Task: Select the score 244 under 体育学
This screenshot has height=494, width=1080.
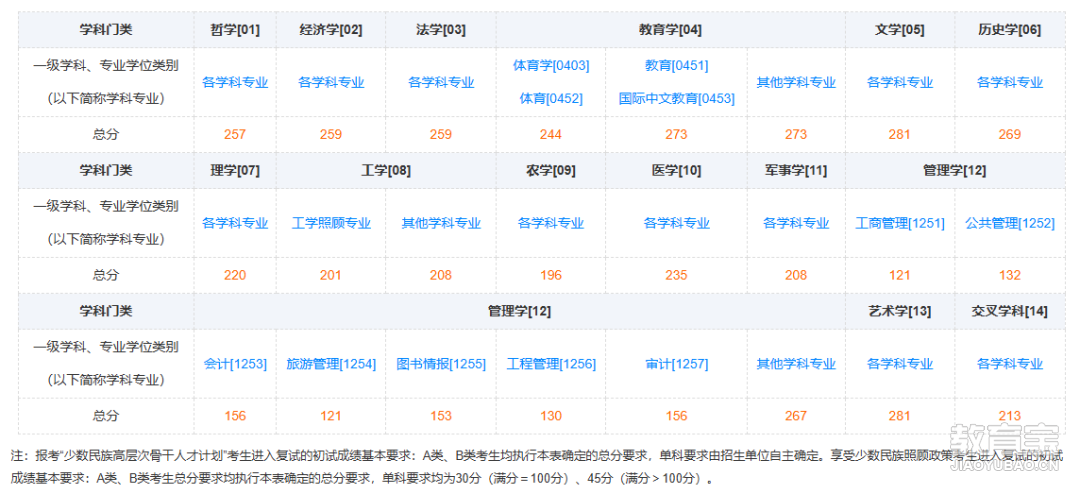Action: tap(551, 134)
